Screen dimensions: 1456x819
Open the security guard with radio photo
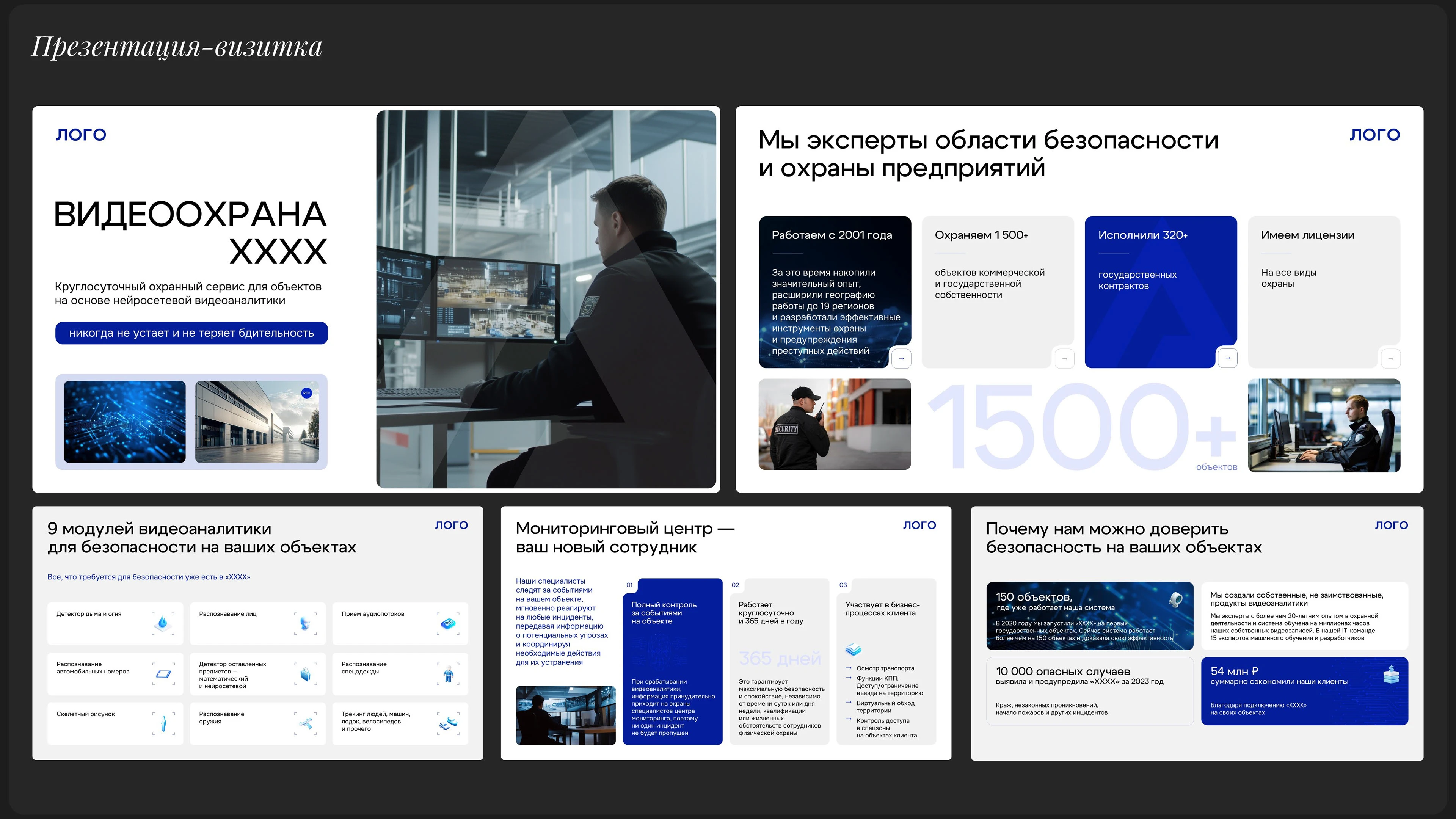[x=835, y=424]
